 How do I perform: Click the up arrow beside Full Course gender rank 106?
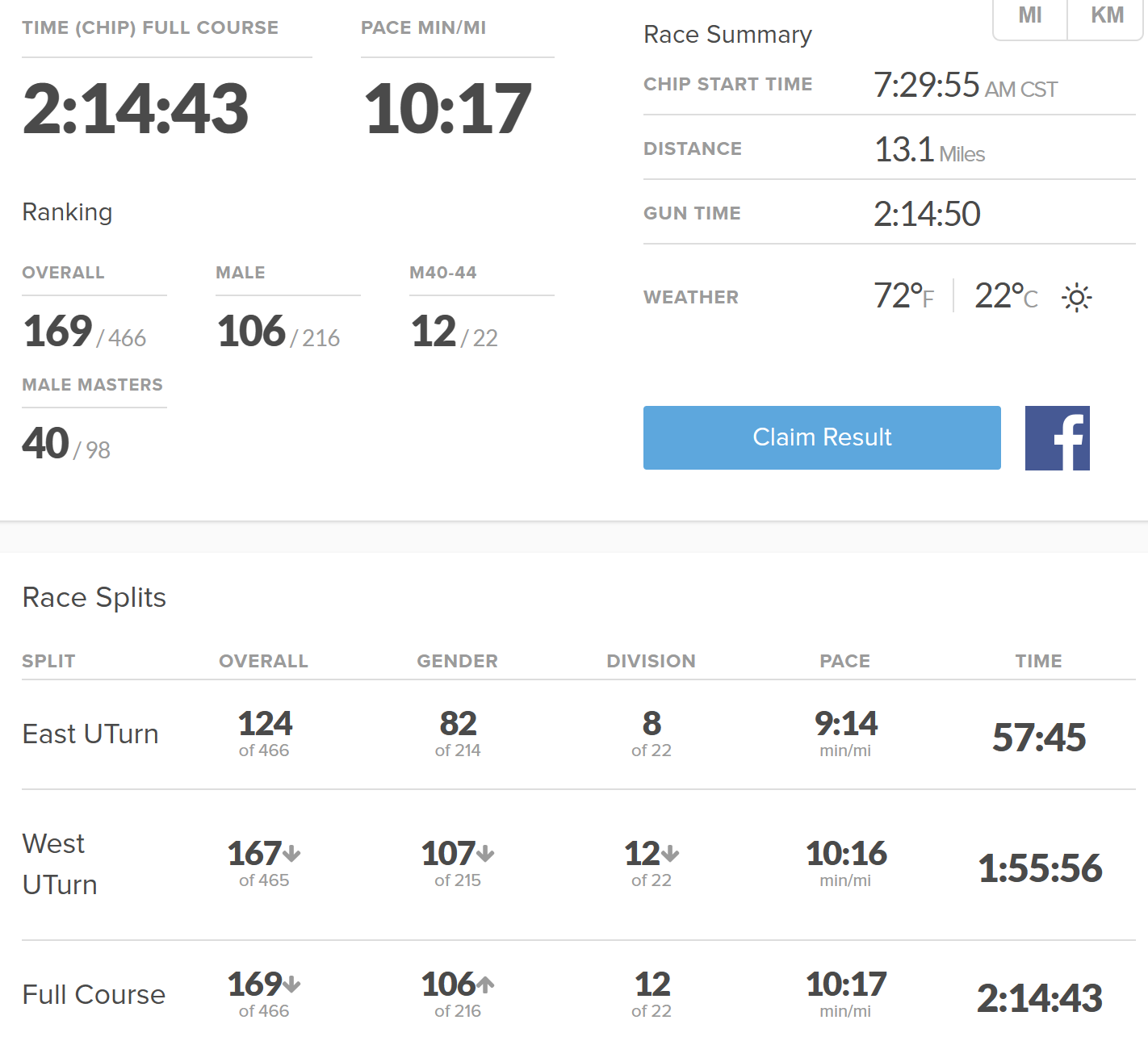tap(485, 984)
